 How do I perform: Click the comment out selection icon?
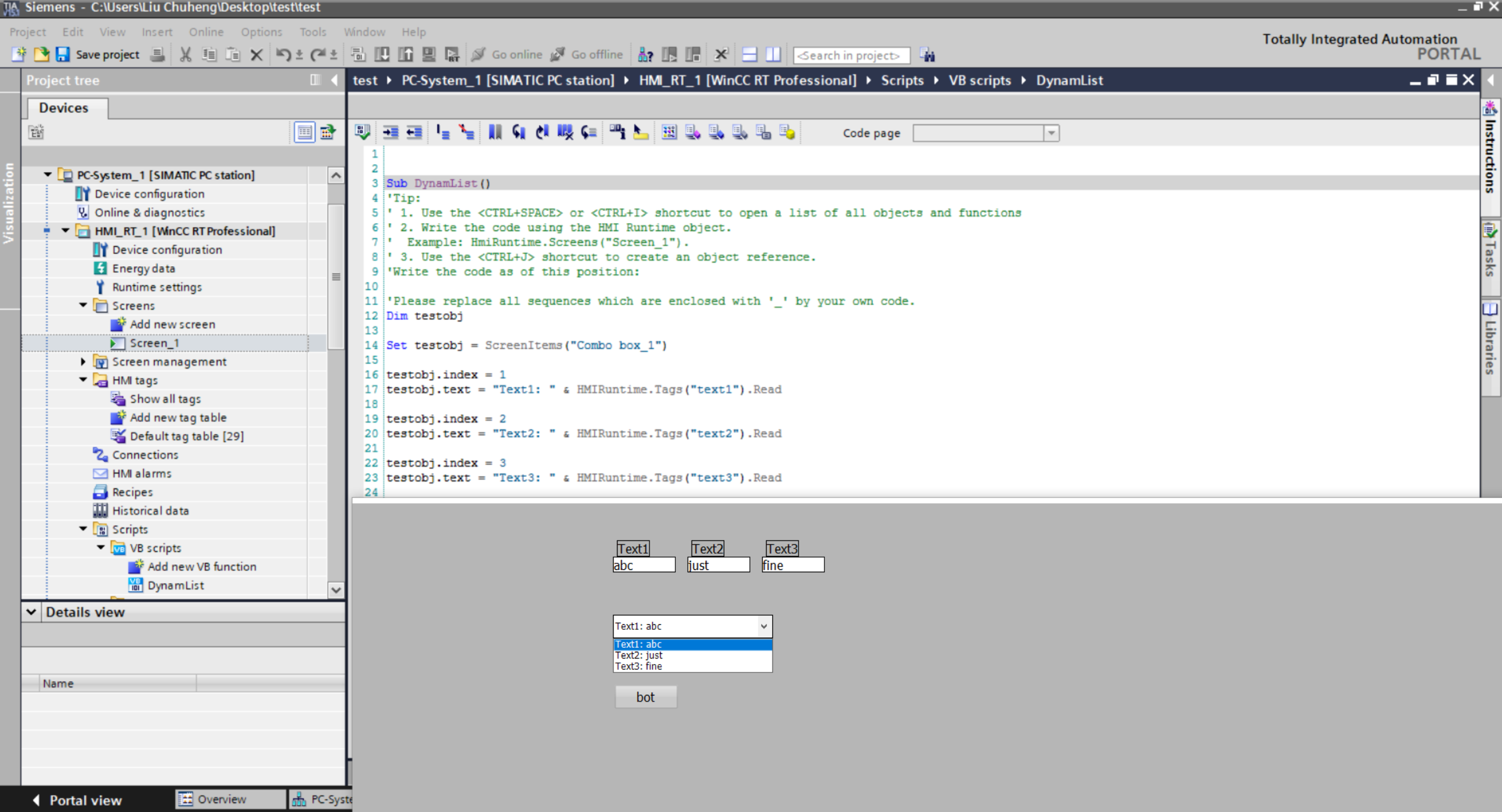[443, 132]
